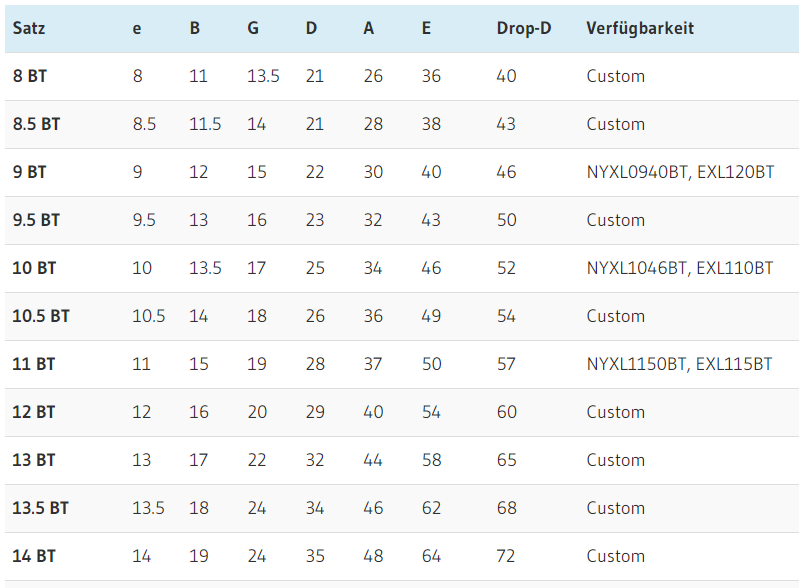The height and width of the screenshot is (588, 806).
Task: Click the G value 13.5 in 8 BT row
Action: pos(263,76)
